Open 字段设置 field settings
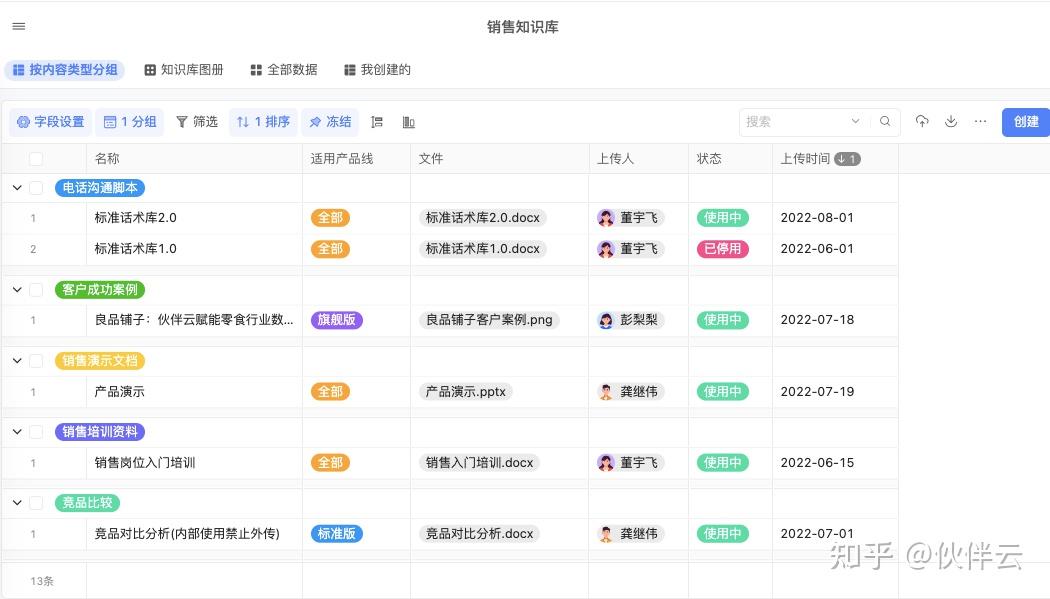Screen dimensions: 1050x599 click(50, 122)
